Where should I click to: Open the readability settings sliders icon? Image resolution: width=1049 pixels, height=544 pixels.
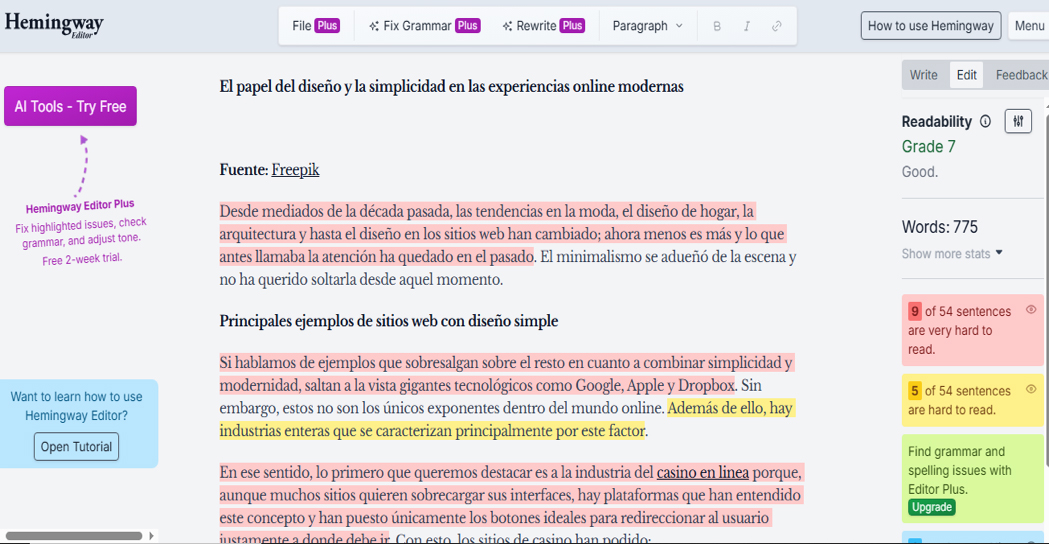click(x=1018, y=121)
